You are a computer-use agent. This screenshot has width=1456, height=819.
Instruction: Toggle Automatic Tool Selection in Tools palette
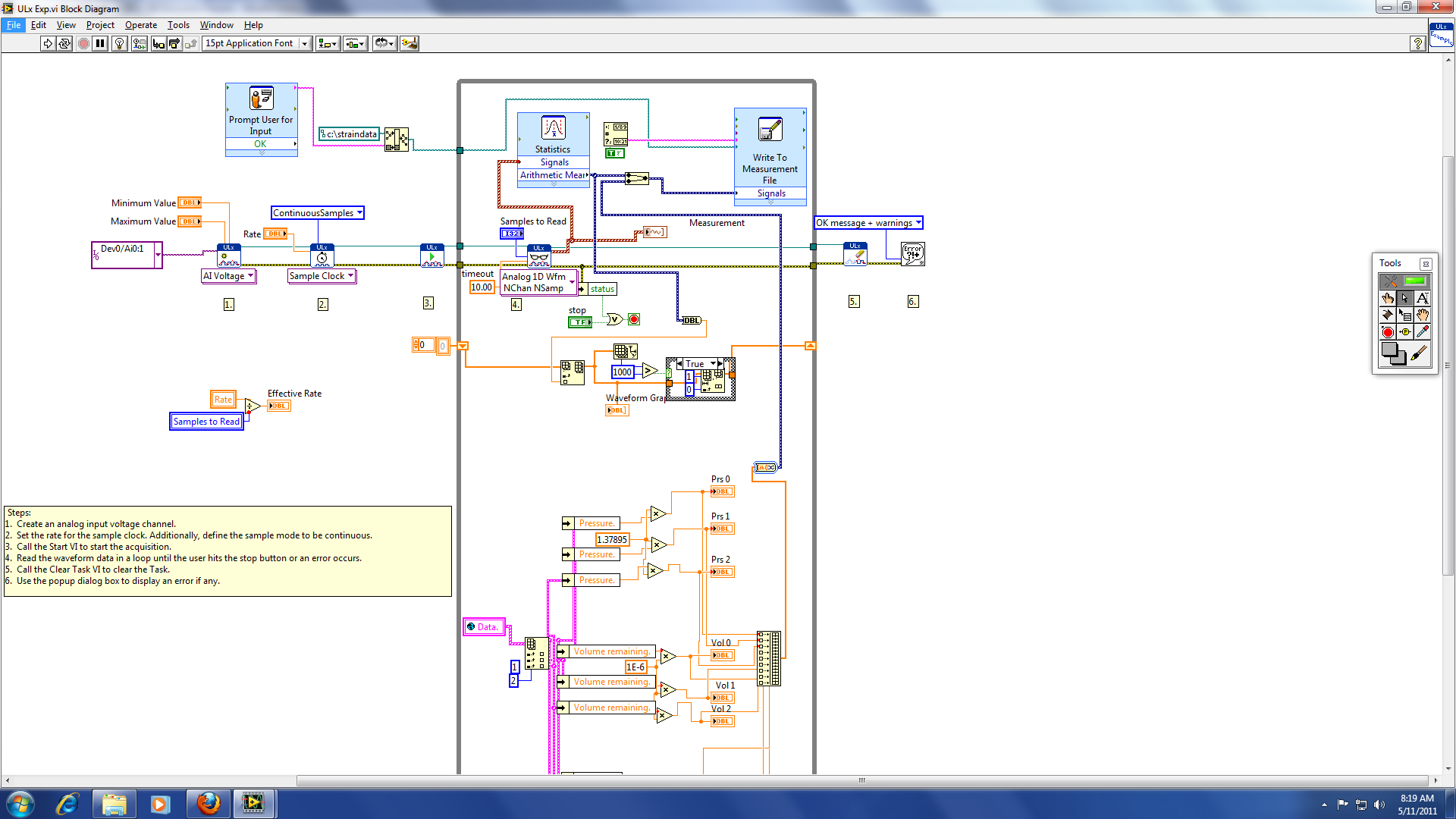click(1404, 281)
